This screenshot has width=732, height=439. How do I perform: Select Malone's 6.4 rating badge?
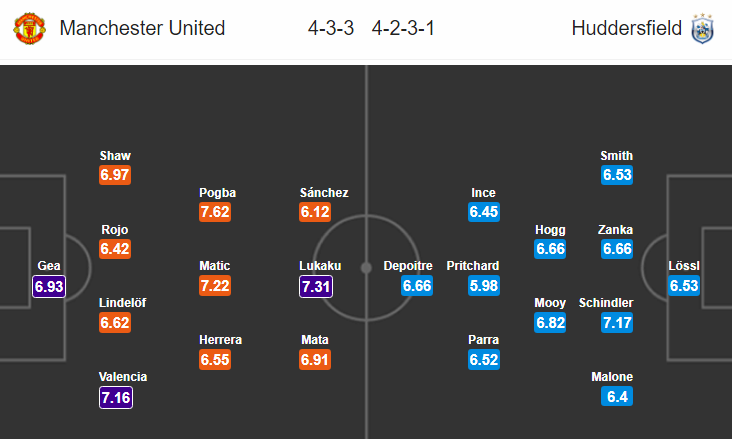[617, 397]
